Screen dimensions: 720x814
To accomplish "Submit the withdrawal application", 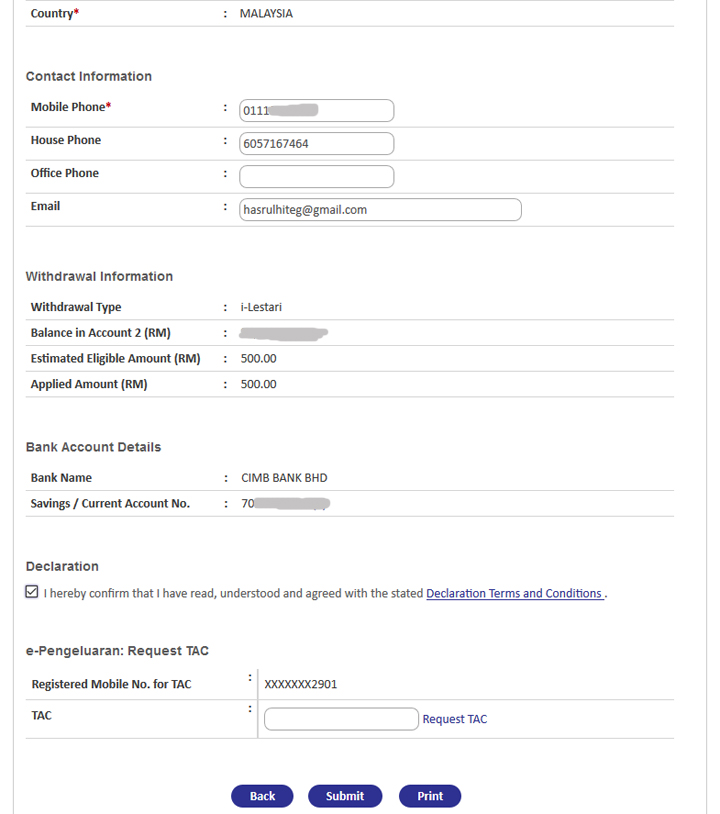I will click(x=345, y=796).
